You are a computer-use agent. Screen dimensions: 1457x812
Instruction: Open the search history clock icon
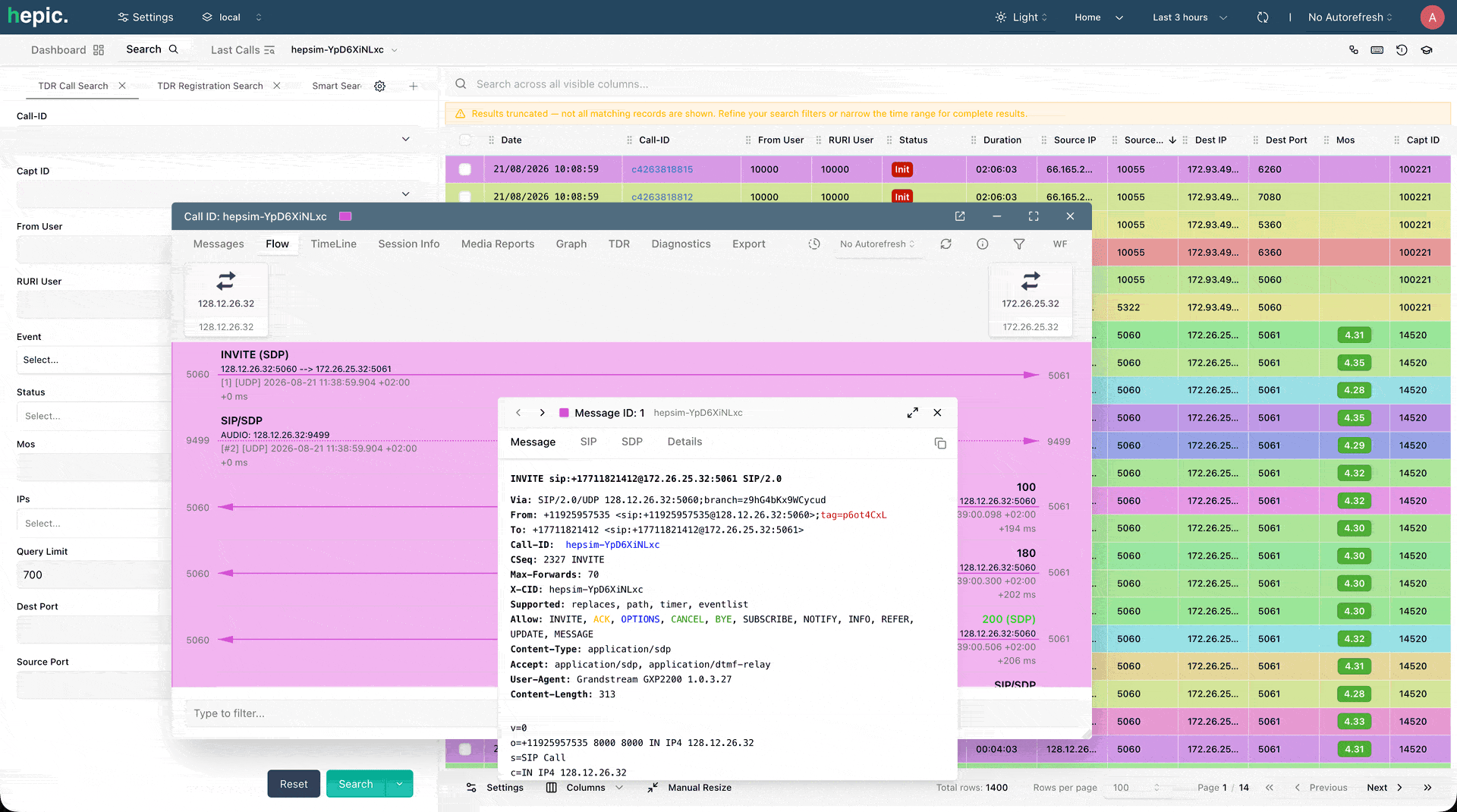pyautogui.click(x=1402, y=50)
